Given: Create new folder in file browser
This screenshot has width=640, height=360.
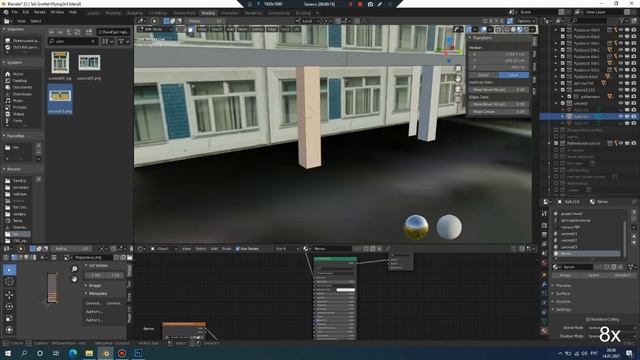Looking at the screenshot, I should pos(89,32).
